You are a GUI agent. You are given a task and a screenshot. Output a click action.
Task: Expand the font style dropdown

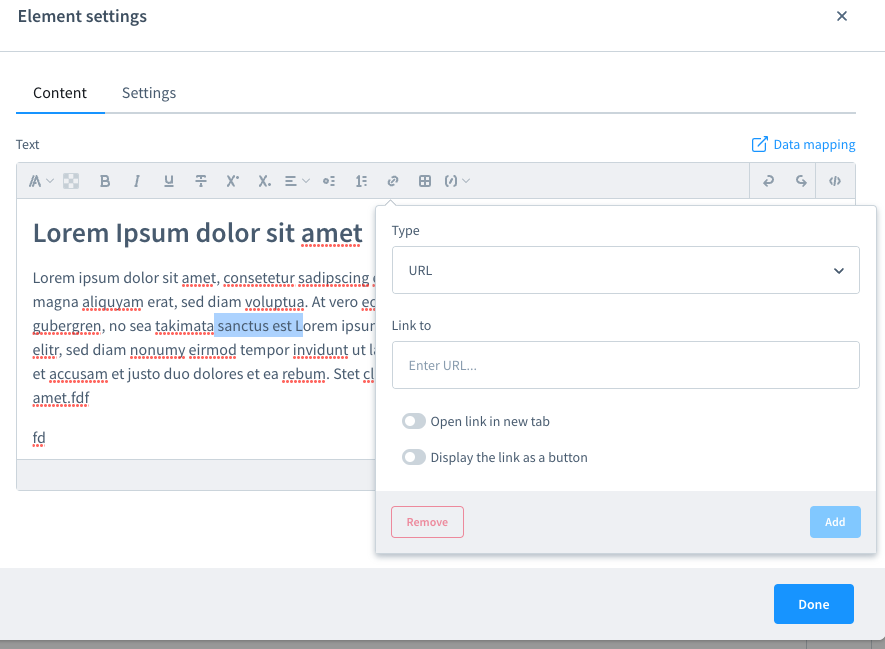(x=40, y=181)
